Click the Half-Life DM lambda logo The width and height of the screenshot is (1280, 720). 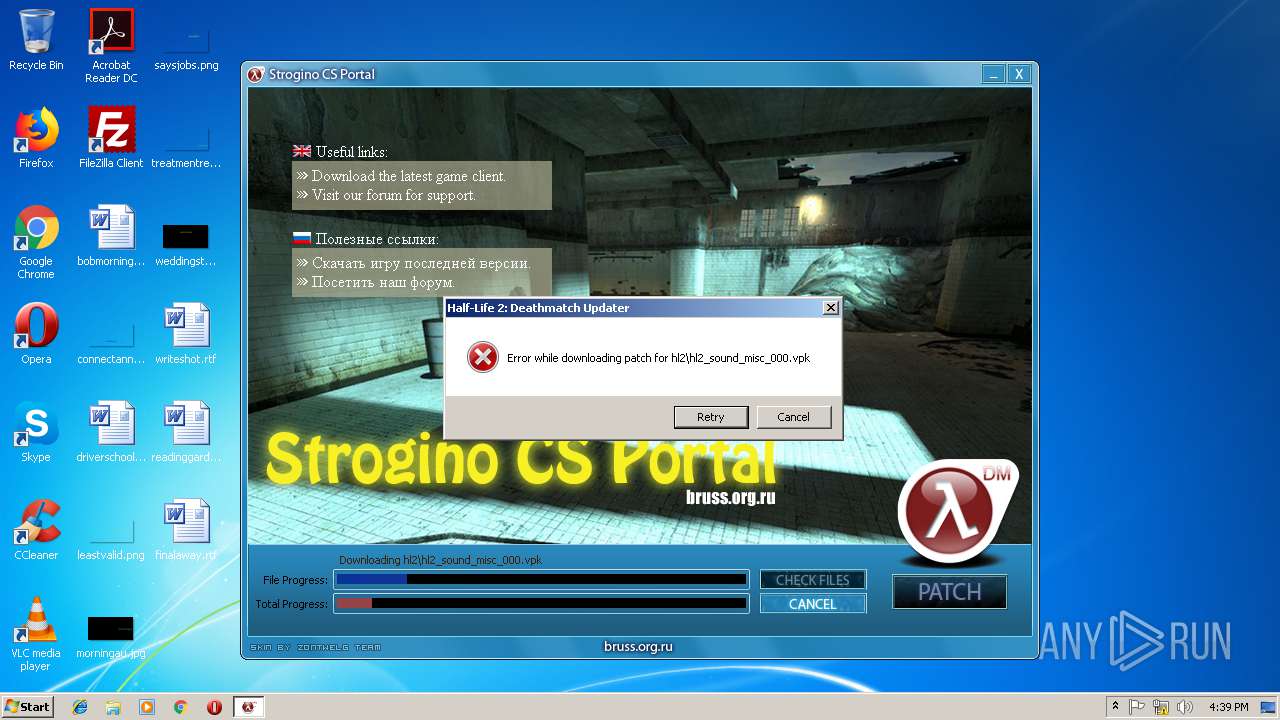point(958,514)
